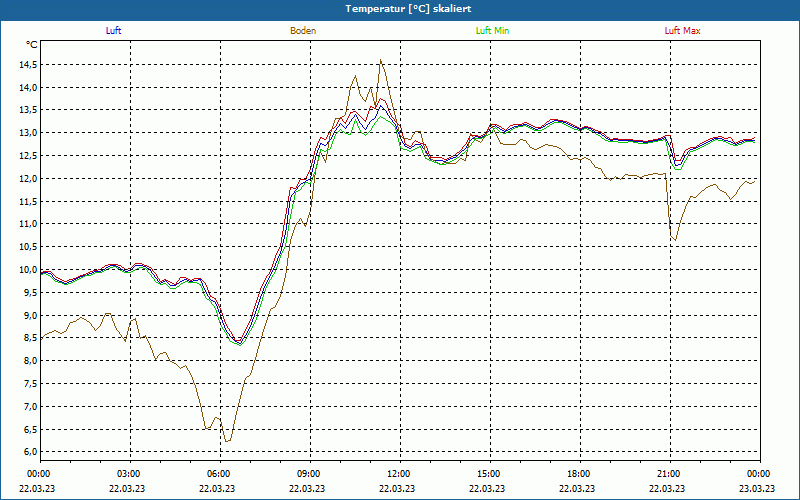Click the 7,0 y-axis value
This screenshot has width=800, height=500.
coord(31,406)
